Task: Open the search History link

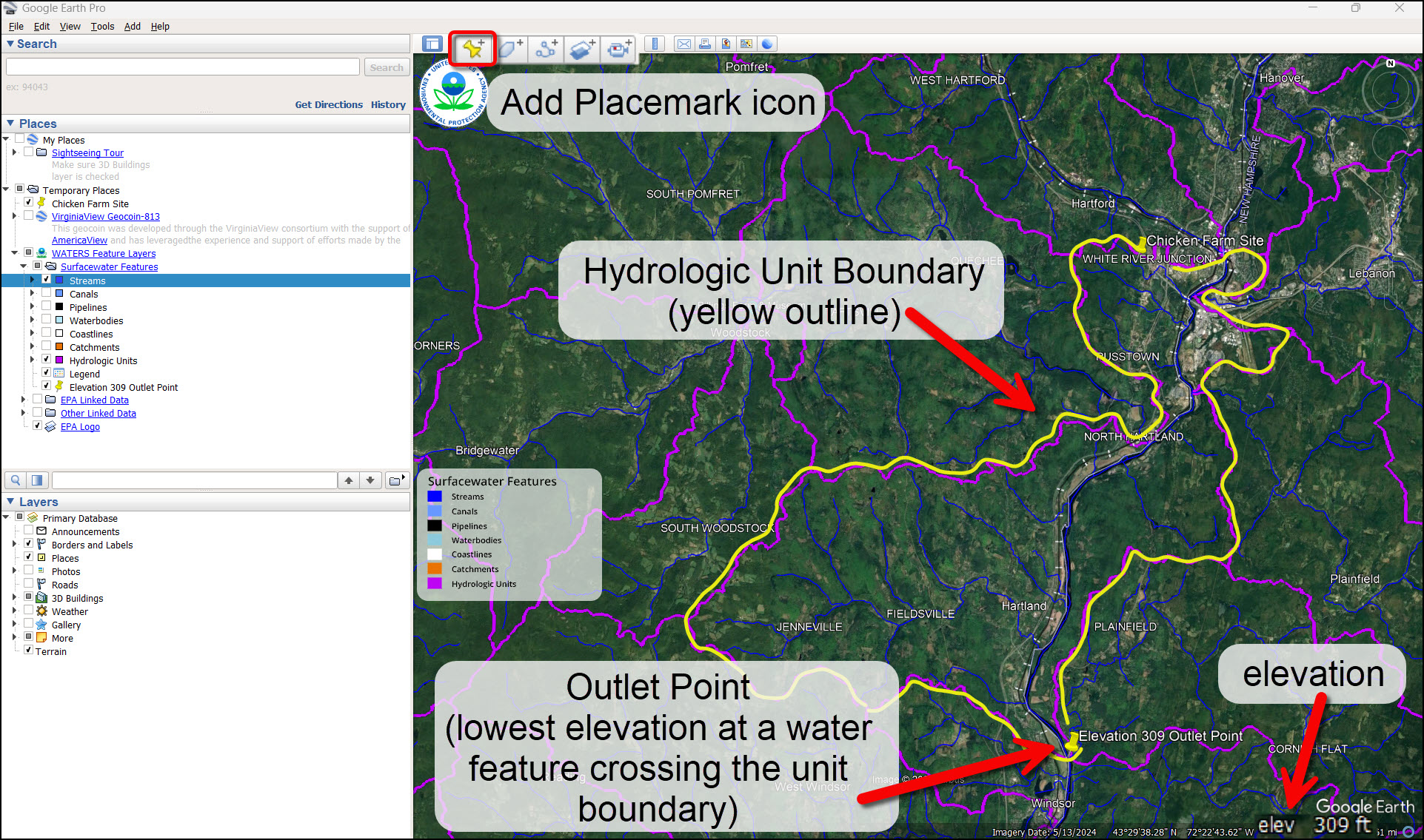Action: point(388,104)
